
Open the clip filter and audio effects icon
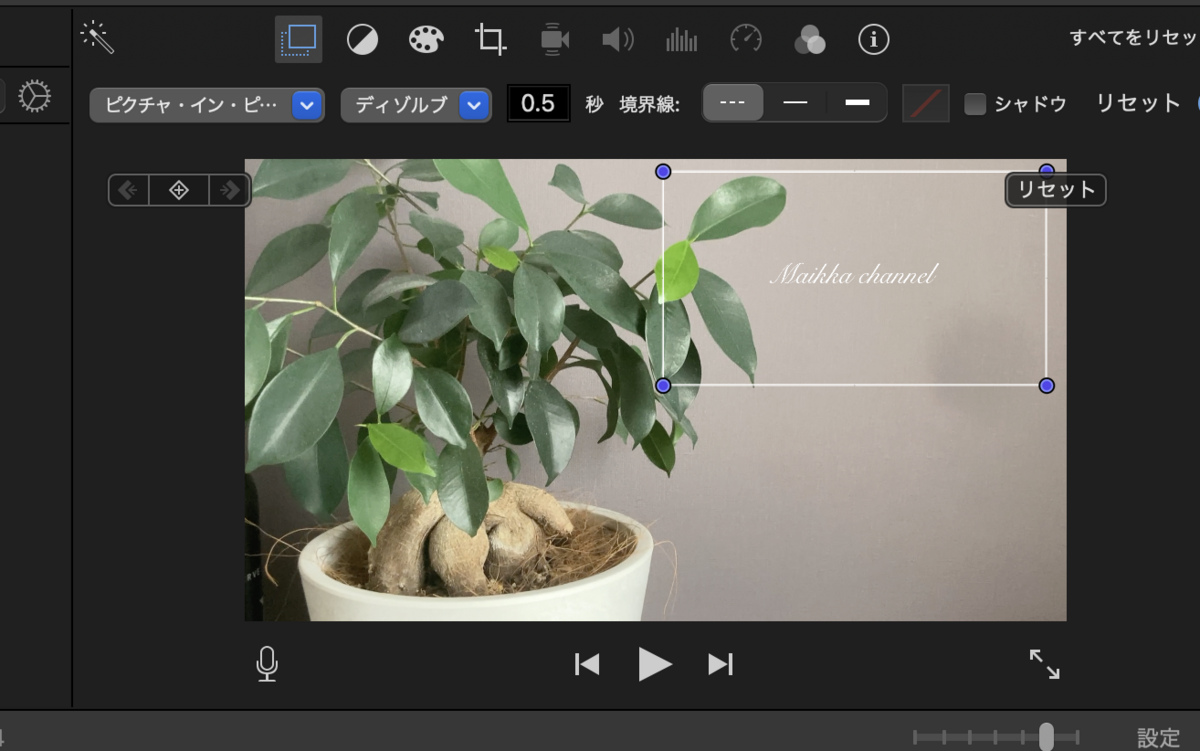(x=810, y=39)
